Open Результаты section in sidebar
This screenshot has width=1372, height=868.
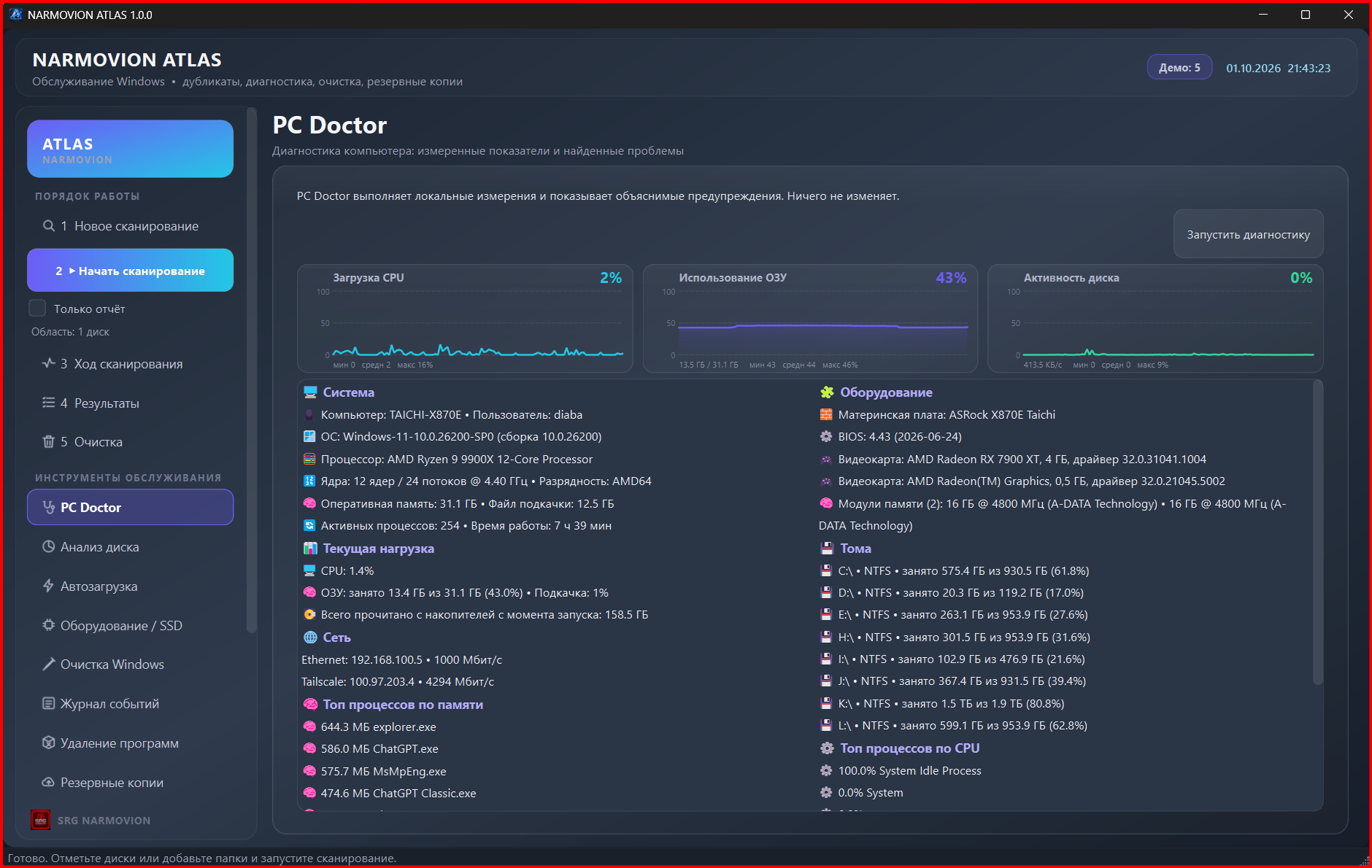click(x=130, y=403)
